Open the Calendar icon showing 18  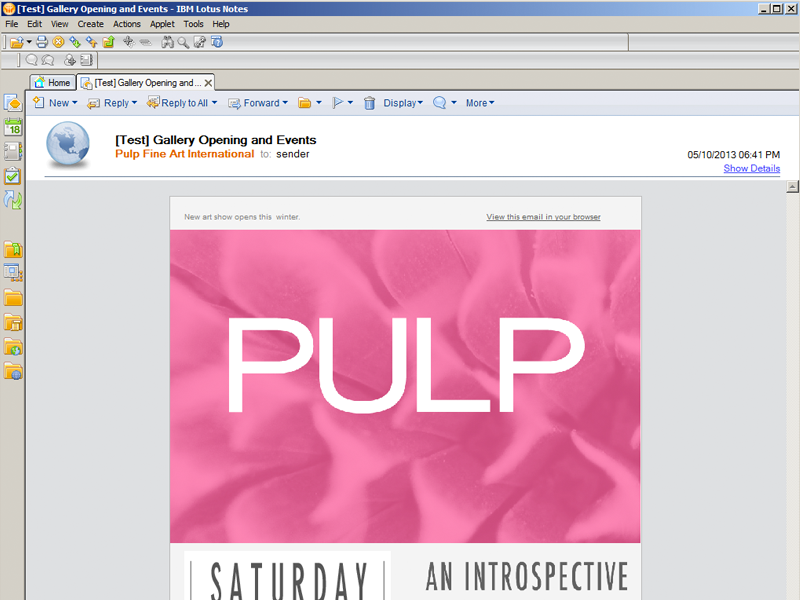13,127
